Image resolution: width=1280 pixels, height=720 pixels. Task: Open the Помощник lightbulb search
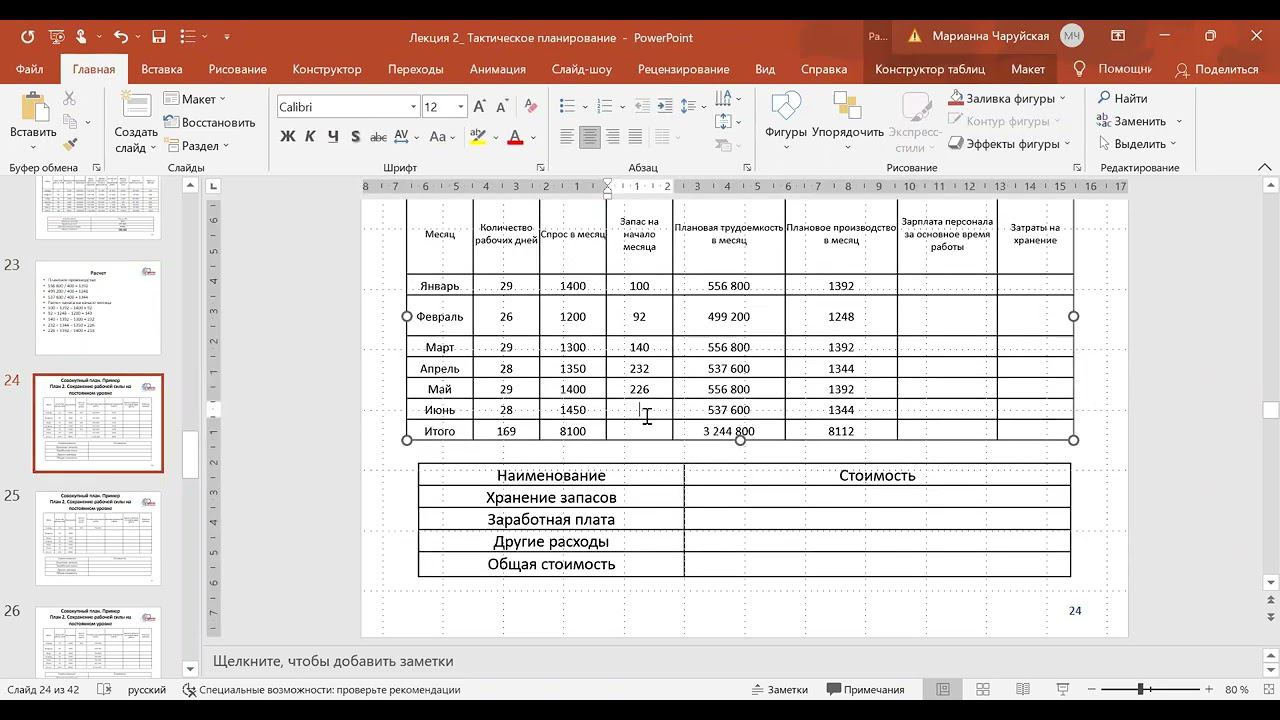click(x=1112, y=69)
